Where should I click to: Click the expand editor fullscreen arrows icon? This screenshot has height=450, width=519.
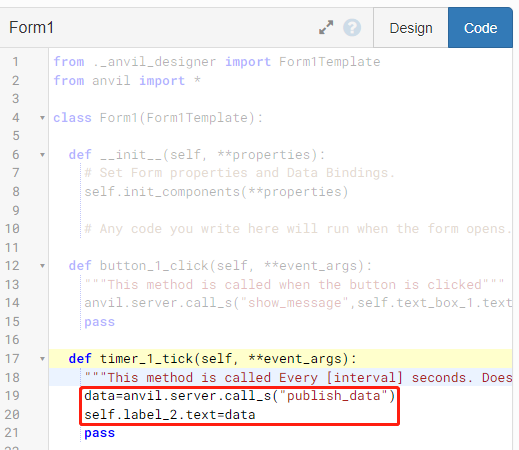[x=326, y=27]
